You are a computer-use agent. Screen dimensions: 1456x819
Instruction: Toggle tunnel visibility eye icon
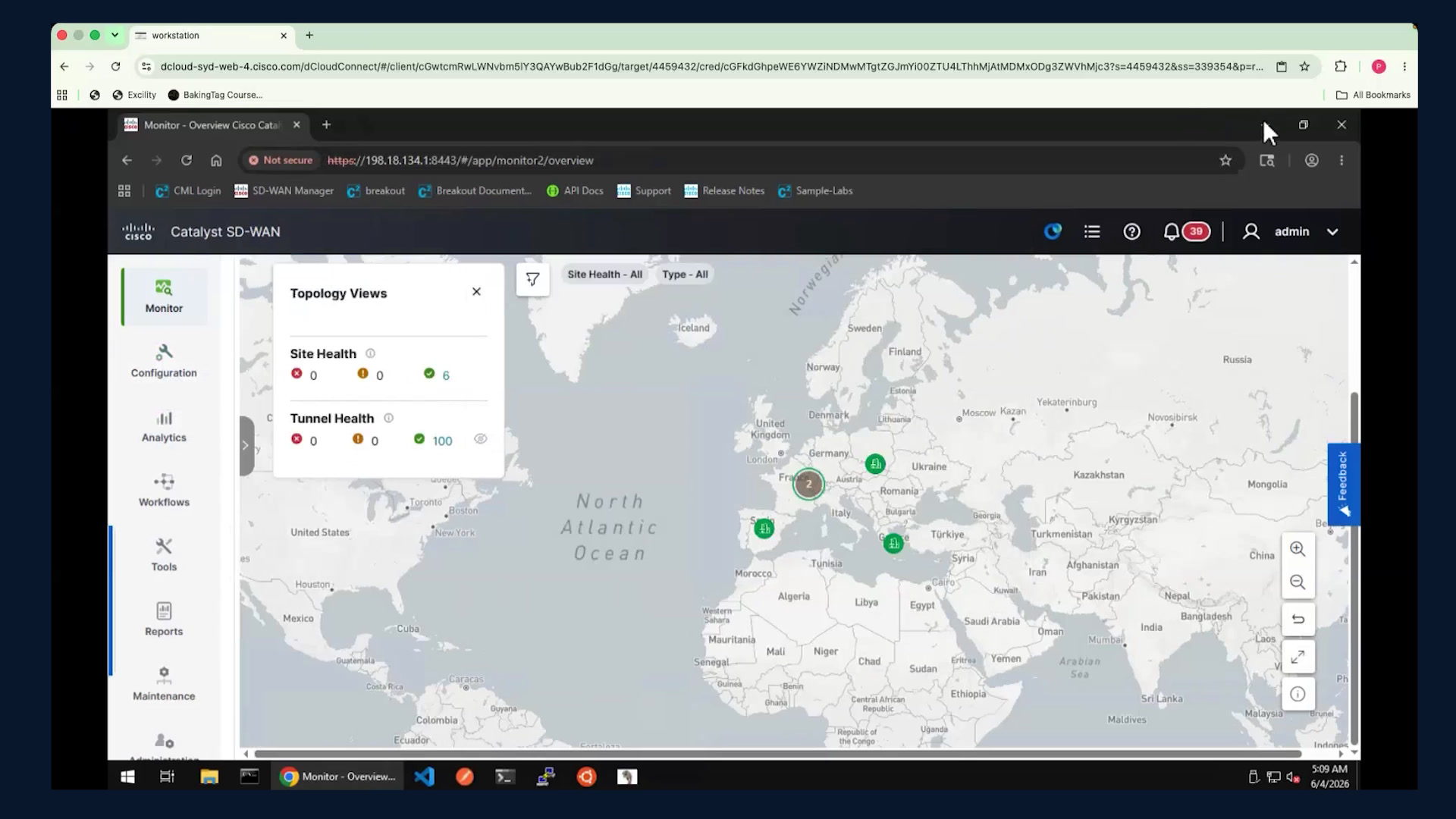pyautogui.click(x=480, y=439)
